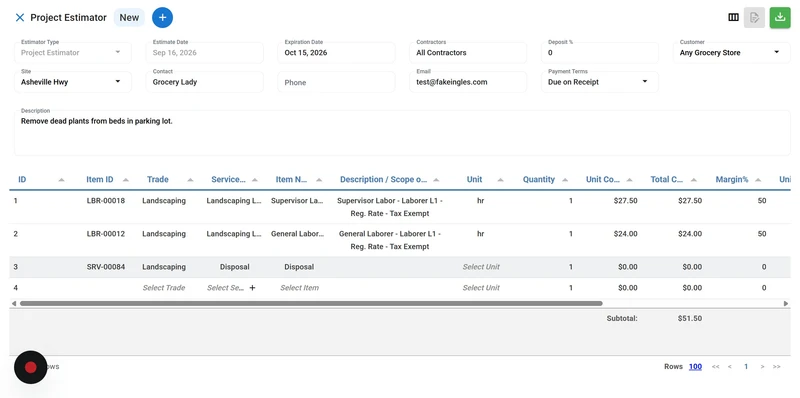The image size is (800, 398).
Task: Close the Project Estimator with the X icon
Action: tap(20, 17)
